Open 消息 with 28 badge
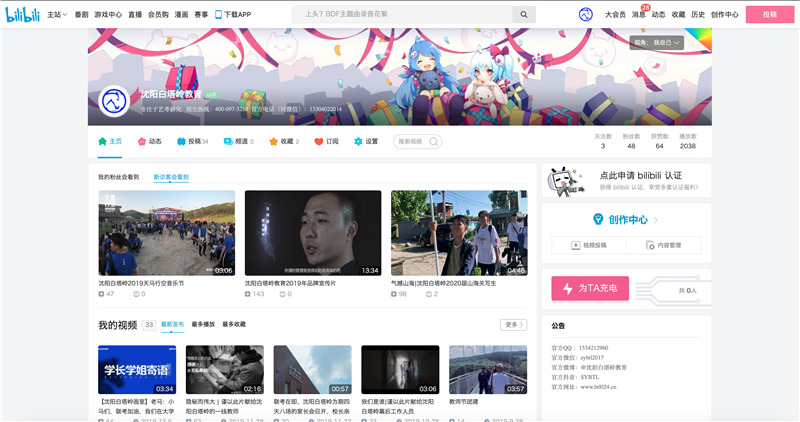 click(x=639, y=14)
